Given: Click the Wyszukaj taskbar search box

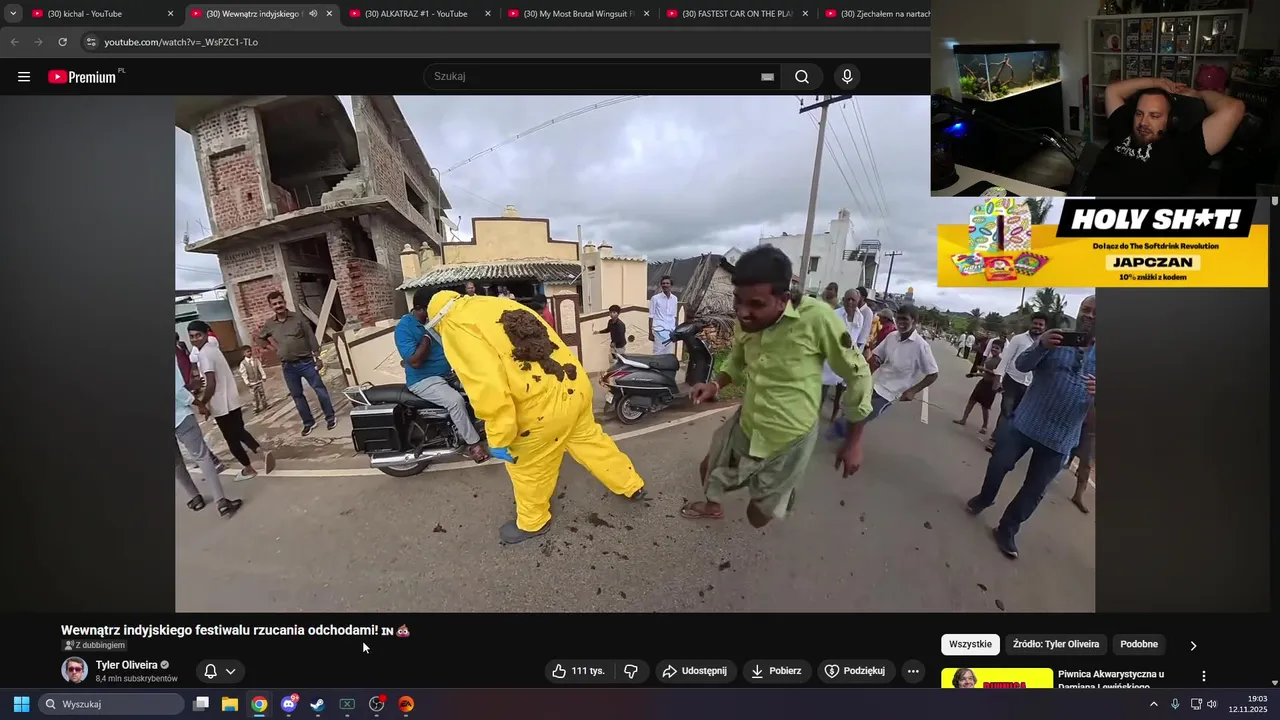Looking at the screenshot, I should (112, 704).
